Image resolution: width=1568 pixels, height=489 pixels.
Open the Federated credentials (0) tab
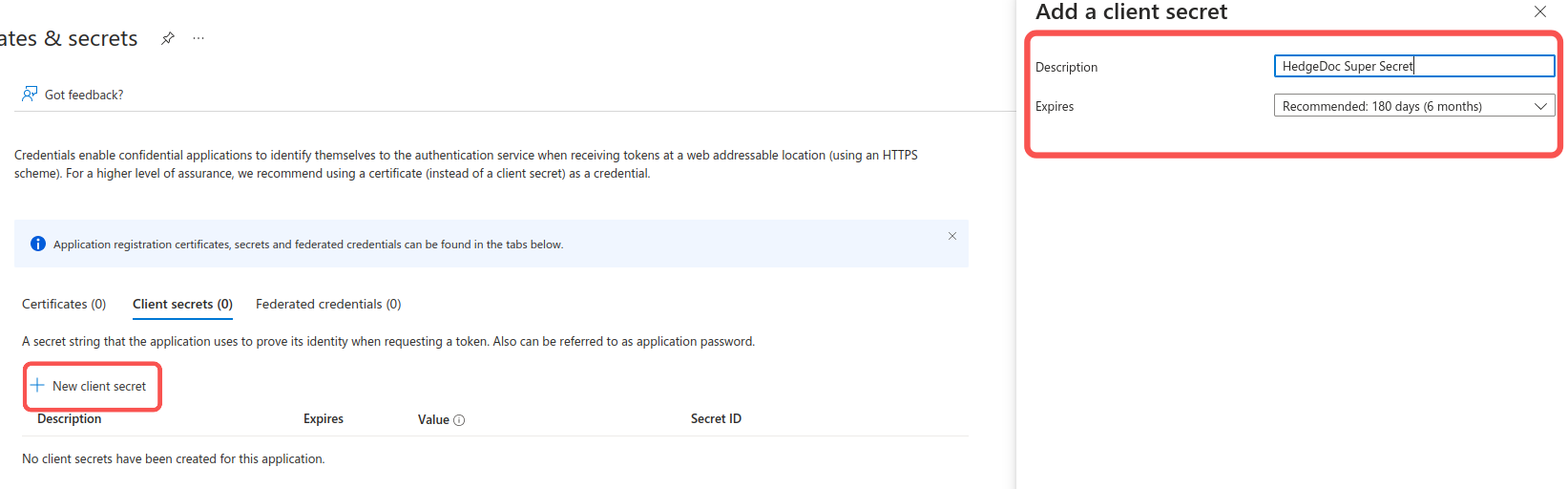328,304
